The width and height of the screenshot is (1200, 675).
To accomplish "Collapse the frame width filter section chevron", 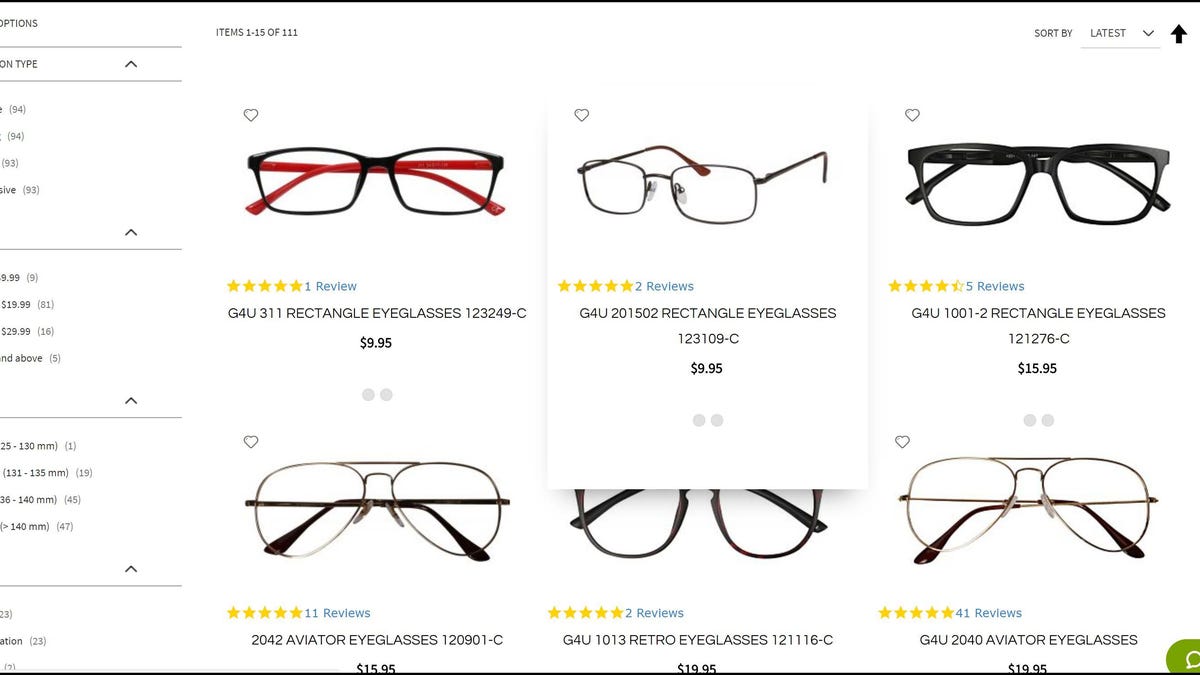I will (131, 400).
